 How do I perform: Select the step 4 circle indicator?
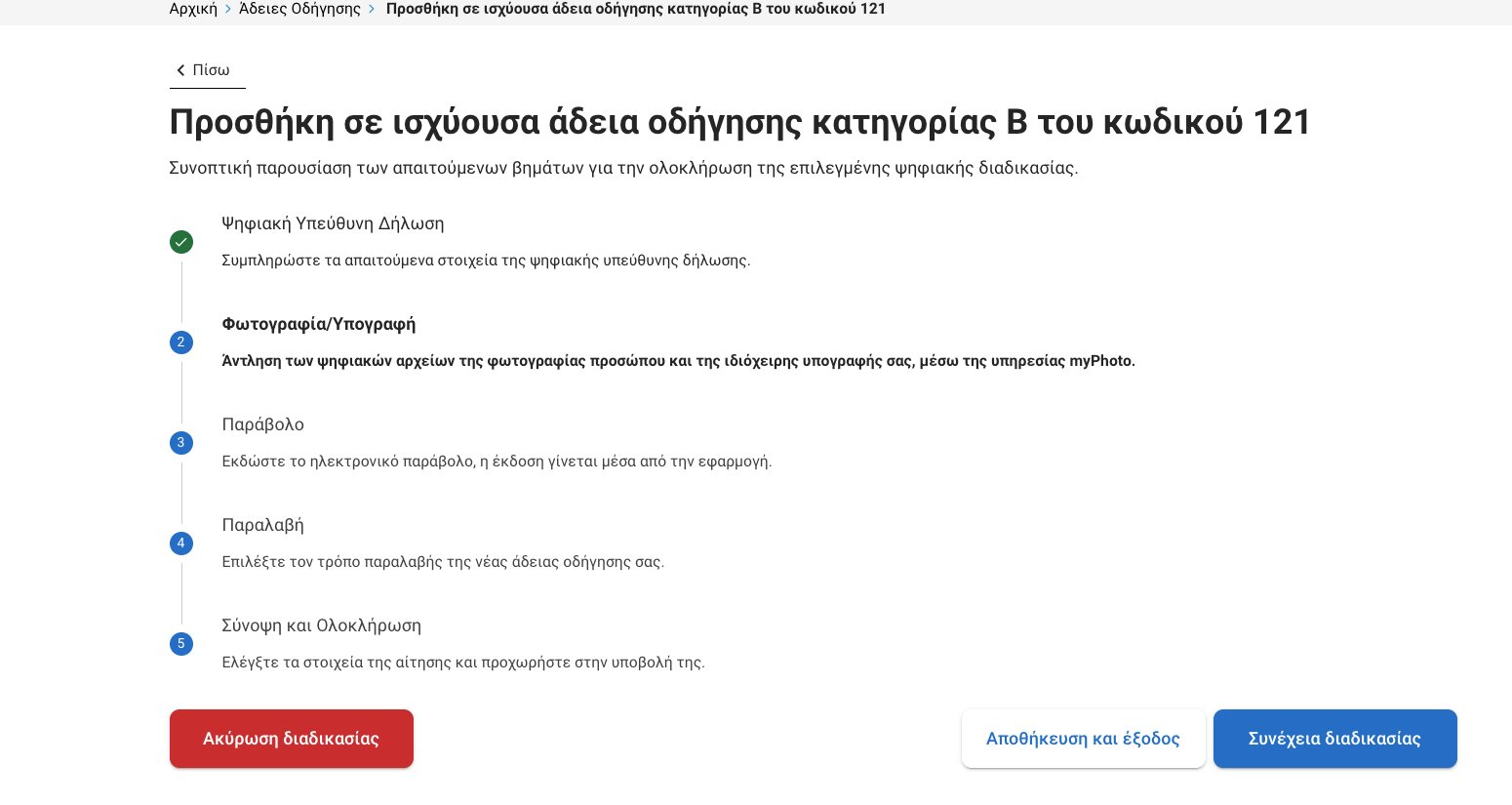181,543
